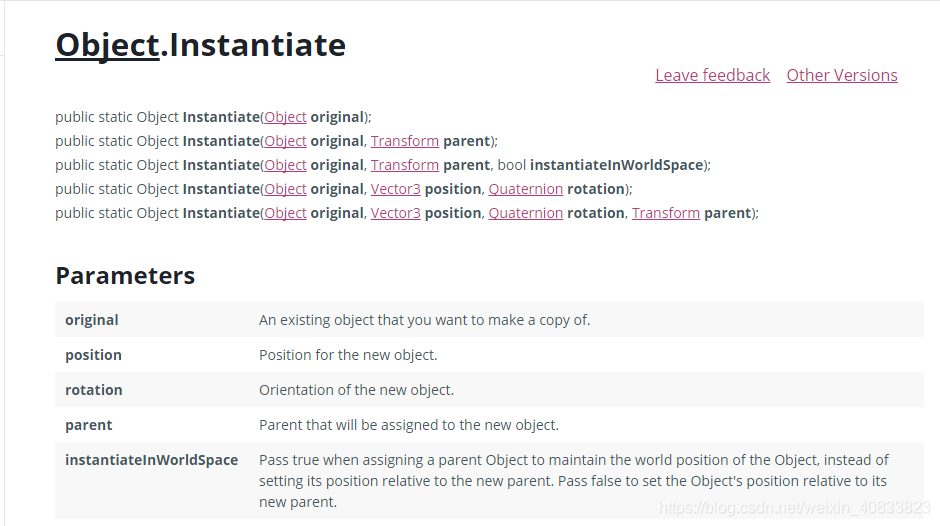Open Vector3 link in signature ending 'rotation);'

click(x=396, y=189)
